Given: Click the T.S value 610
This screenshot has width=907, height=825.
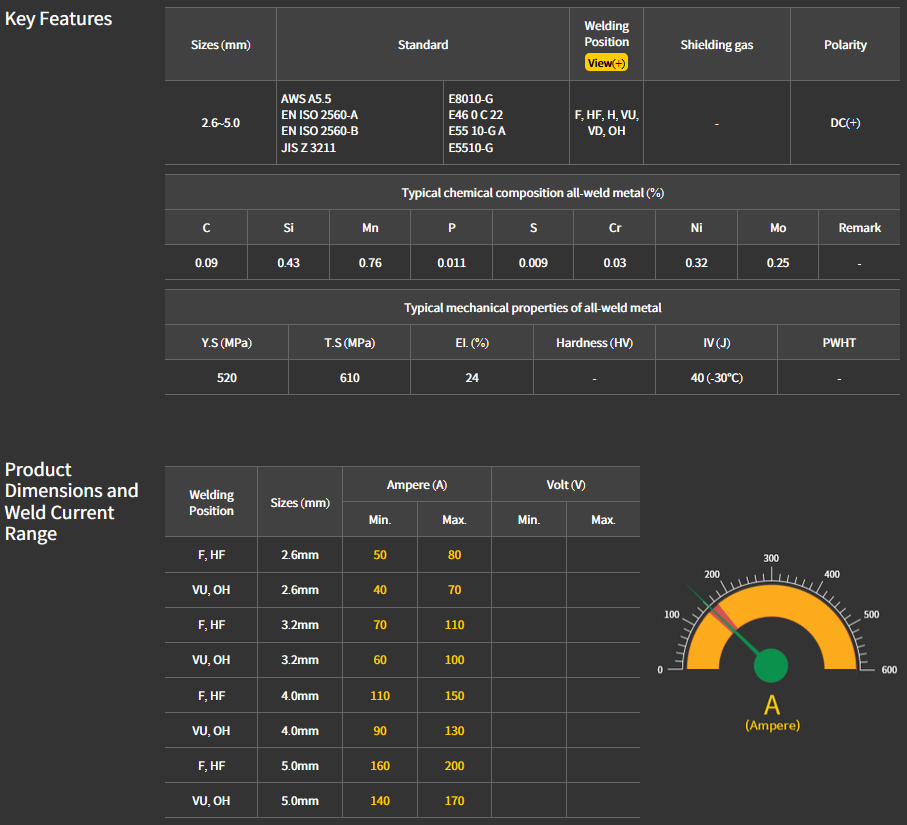Looking at the screenshot, I should [x=349, y=378].
